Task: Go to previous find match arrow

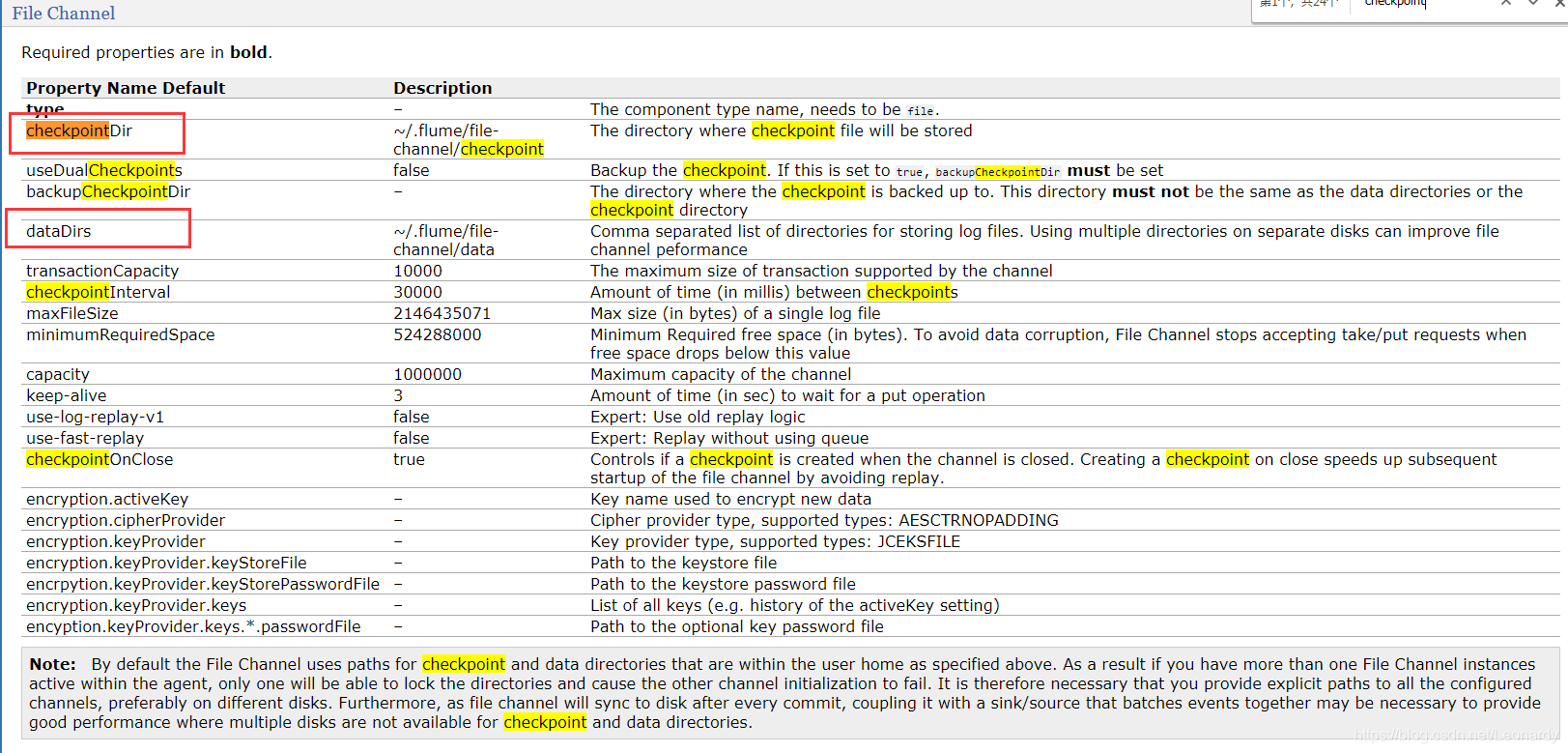Action: point(1506,4)
